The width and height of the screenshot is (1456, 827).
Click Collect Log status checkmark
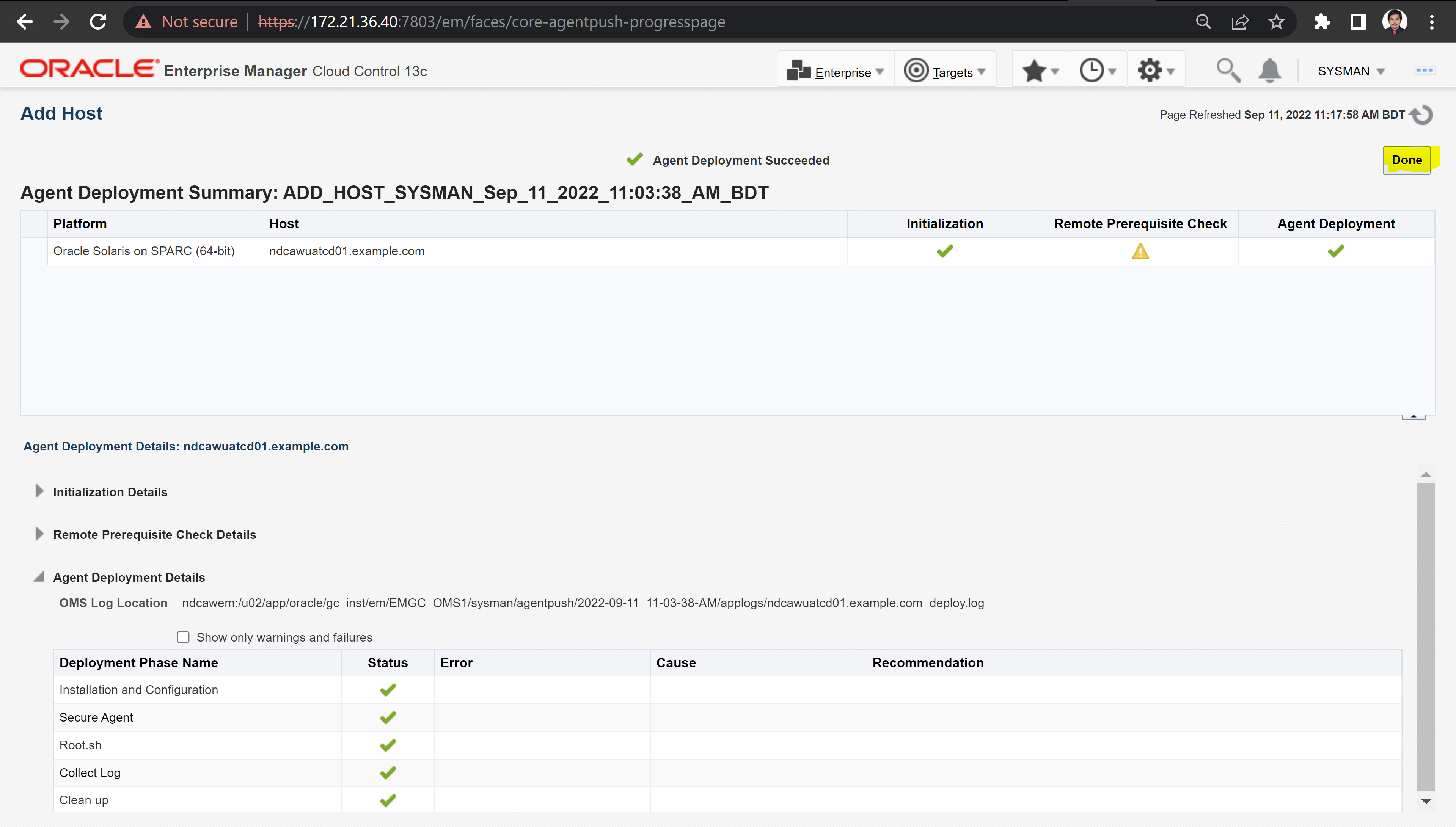pos(388,773)
